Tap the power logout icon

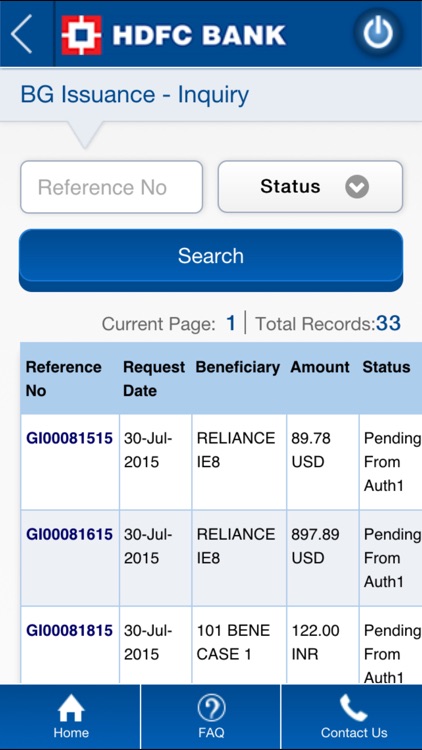click(378, 33)
